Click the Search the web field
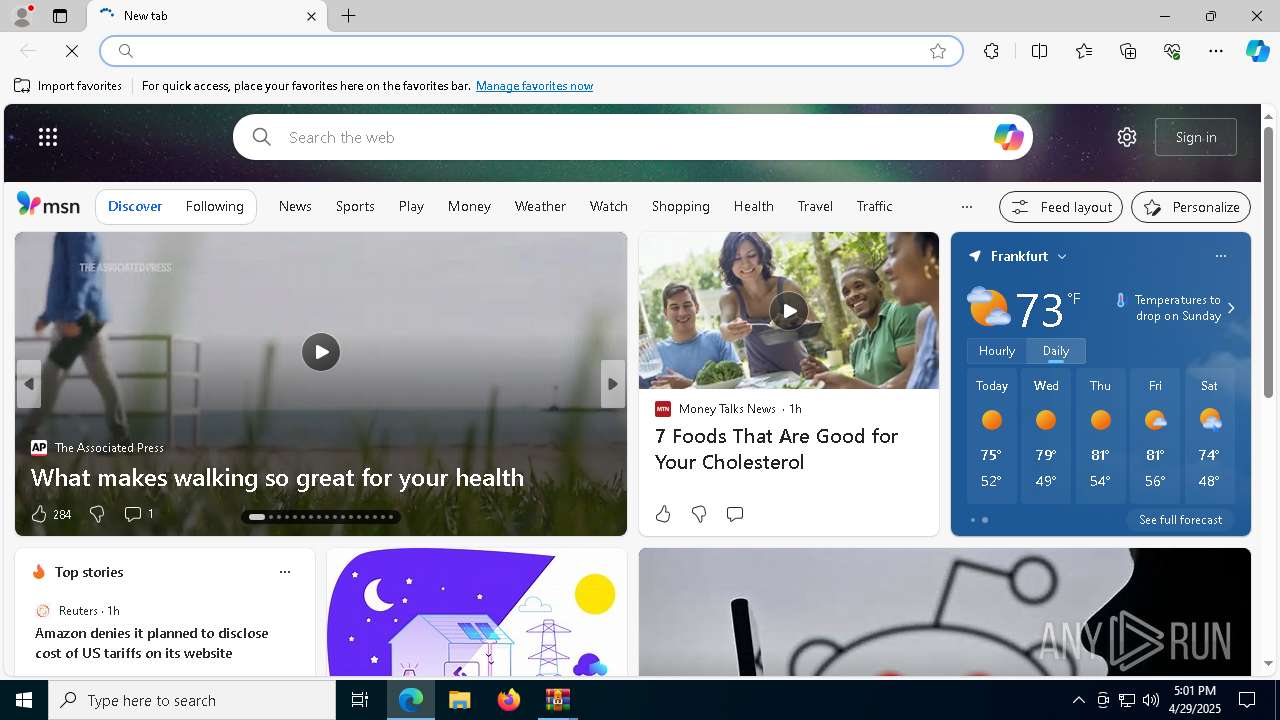The width and height of the screenshot is (1280, 720). coord(632,137)
